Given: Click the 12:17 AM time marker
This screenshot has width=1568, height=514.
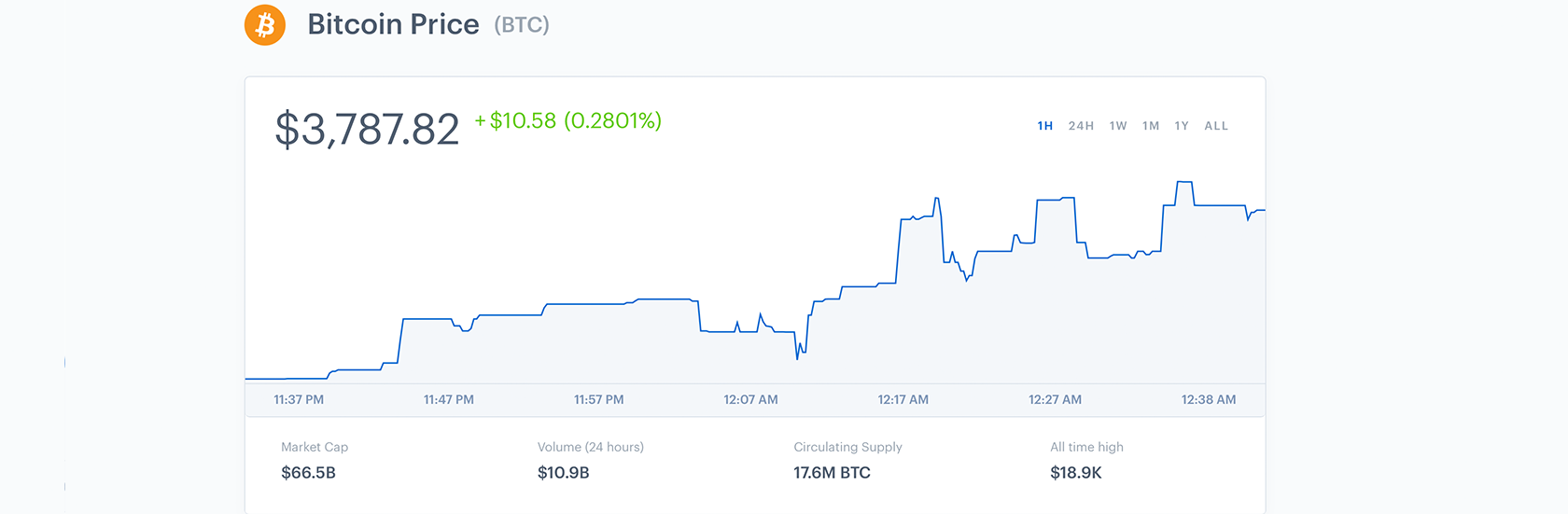Looking at the screenshot, I should 903,399.
